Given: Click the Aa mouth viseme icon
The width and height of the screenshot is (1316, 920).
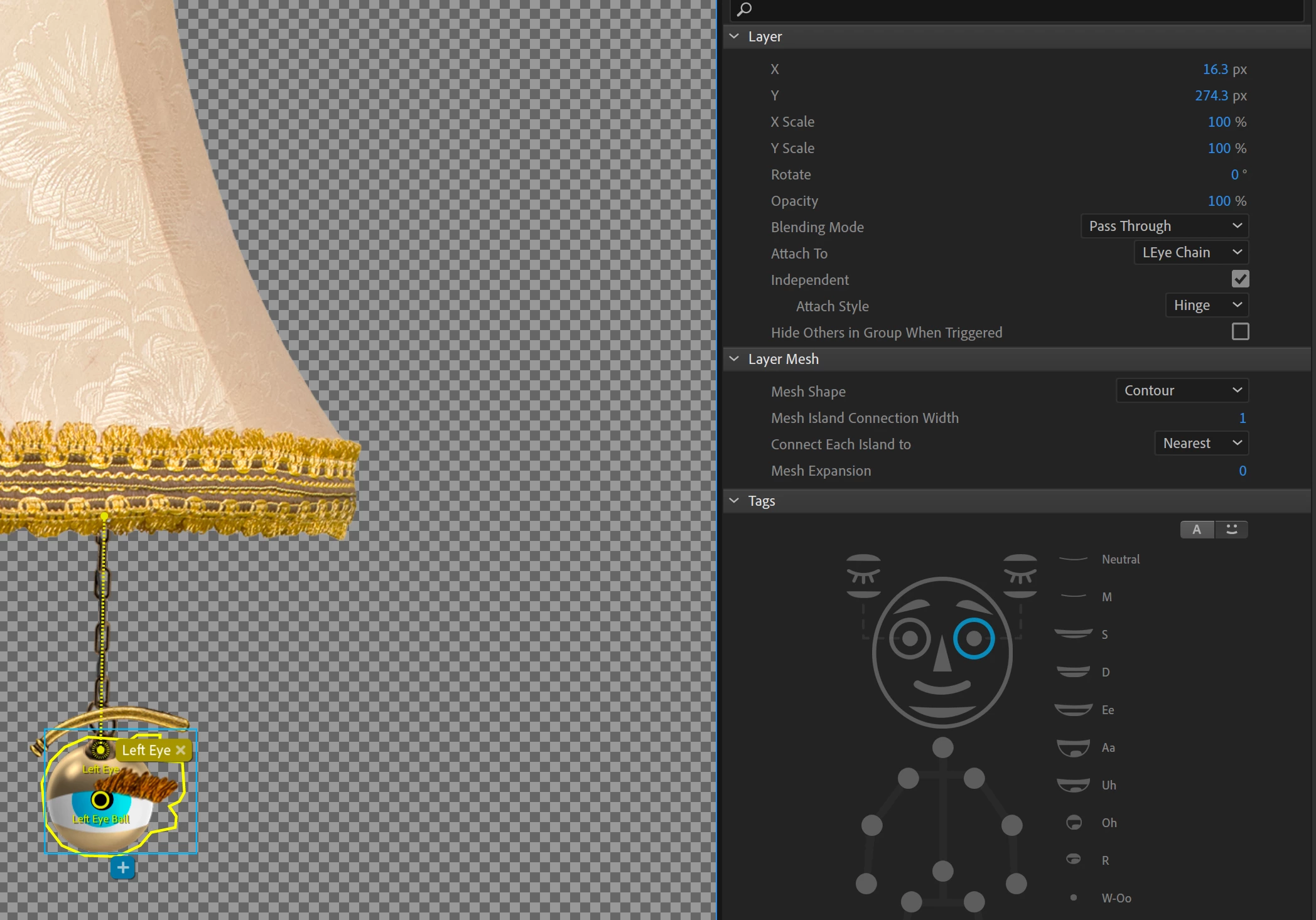Looking at the screenshot, I should click(x=1073, y=747).
